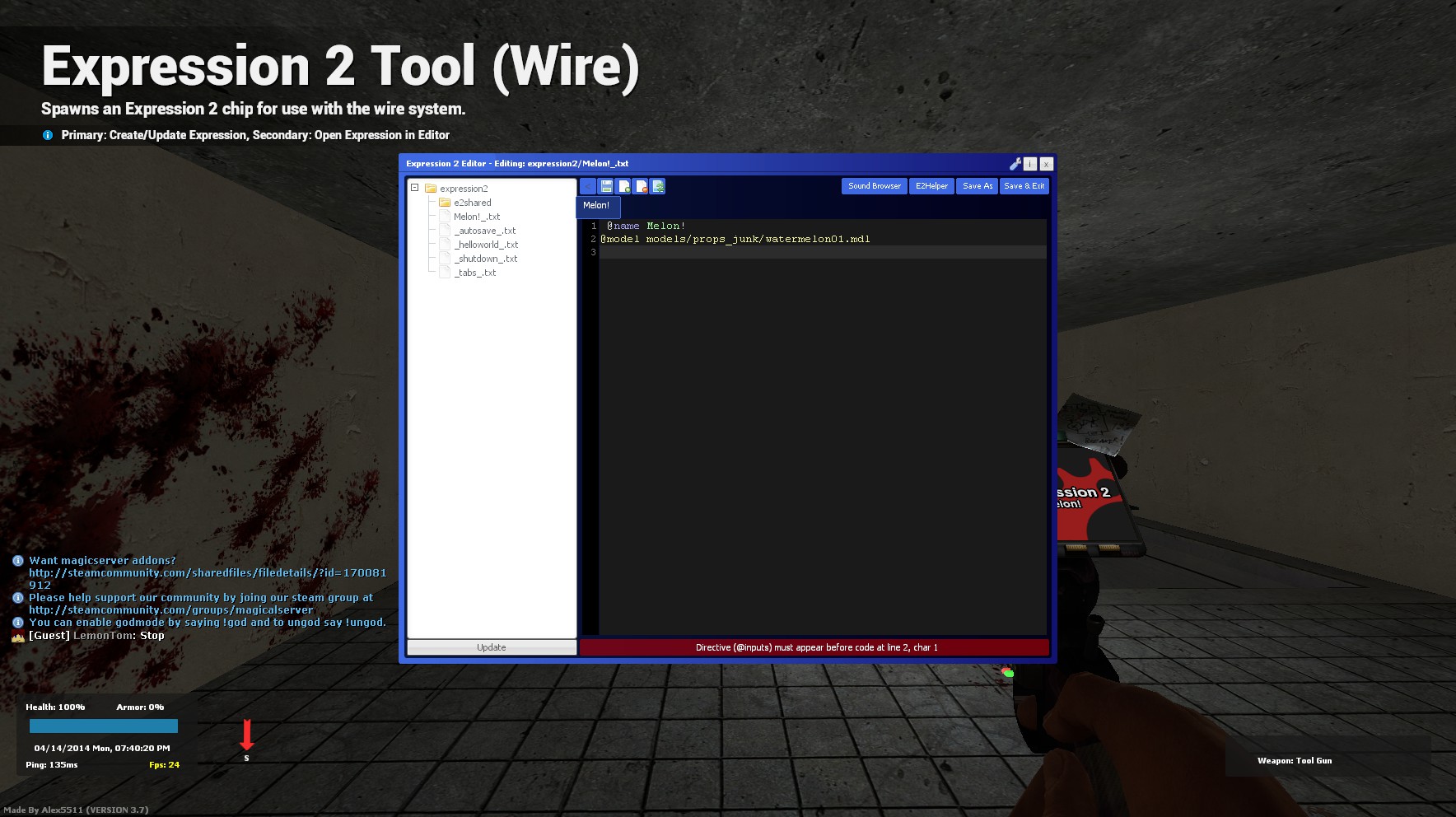Click the LemonTom chat message

(96, 636)
